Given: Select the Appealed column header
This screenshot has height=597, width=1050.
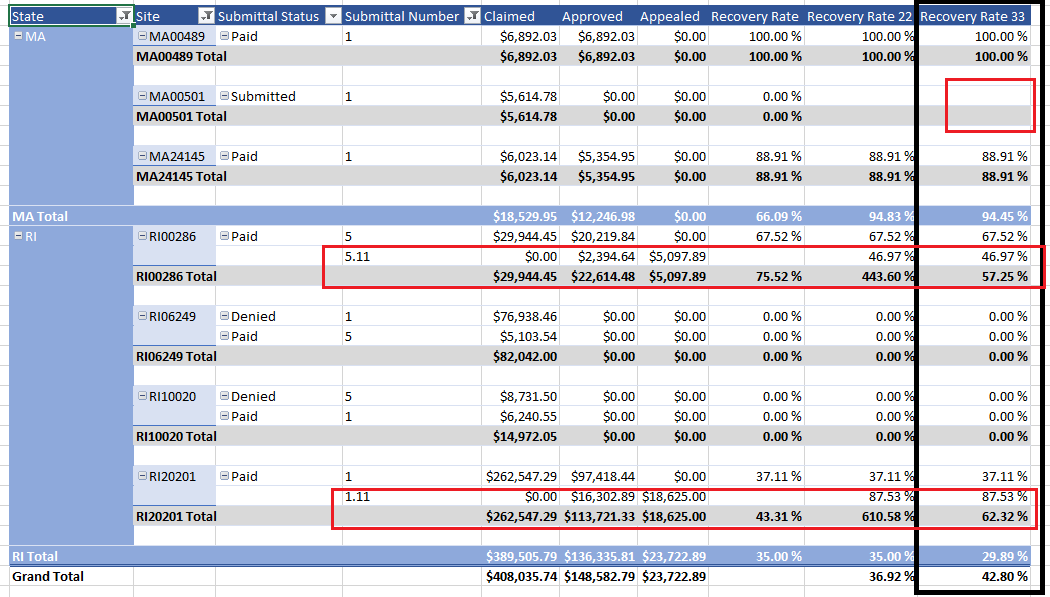Looking at the screenshot, I should (670, 17).
